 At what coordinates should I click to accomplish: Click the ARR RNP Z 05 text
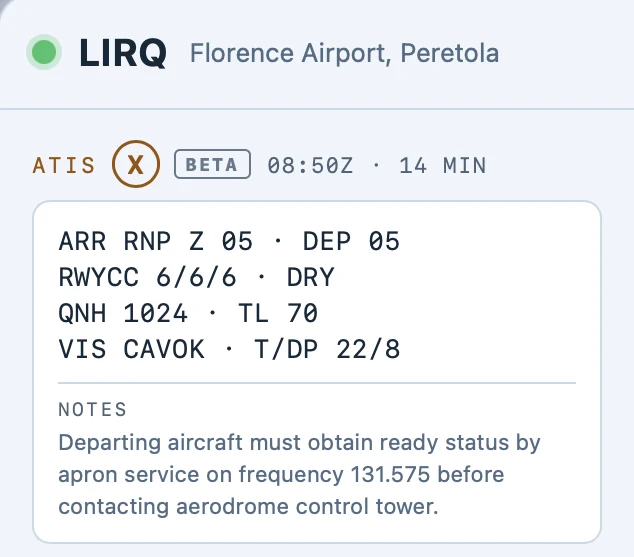coord(156,241)
